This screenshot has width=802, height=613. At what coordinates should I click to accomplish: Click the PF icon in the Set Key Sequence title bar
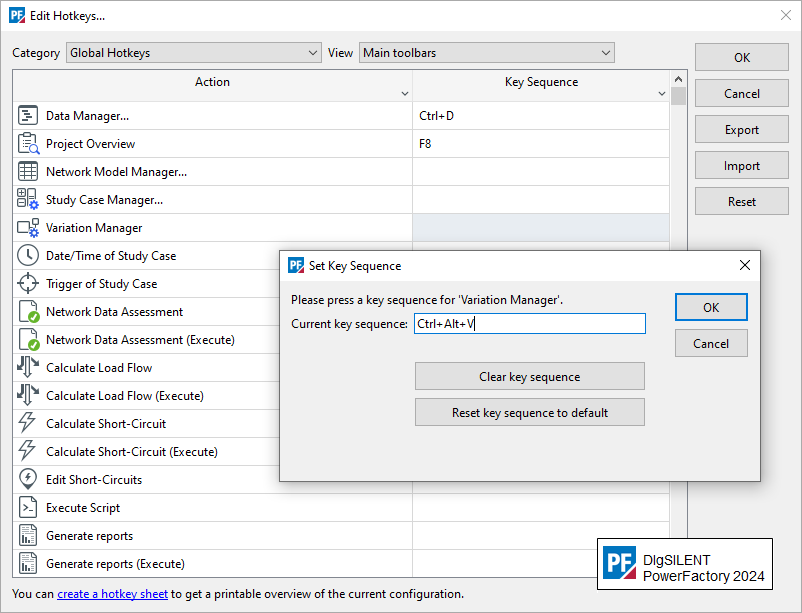(x=296, y=265)
